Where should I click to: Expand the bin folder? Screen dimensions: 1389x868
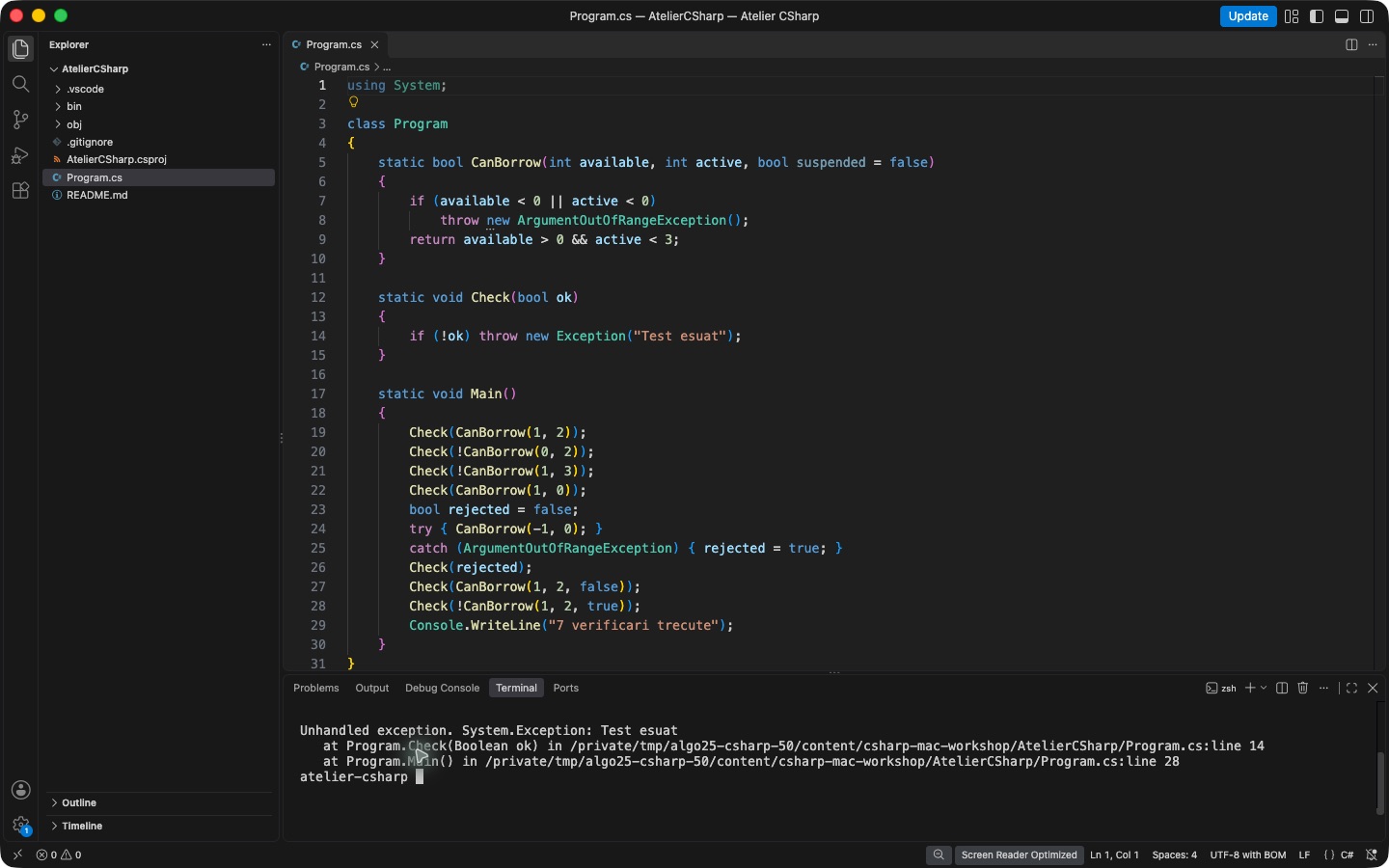pos(58,106)
